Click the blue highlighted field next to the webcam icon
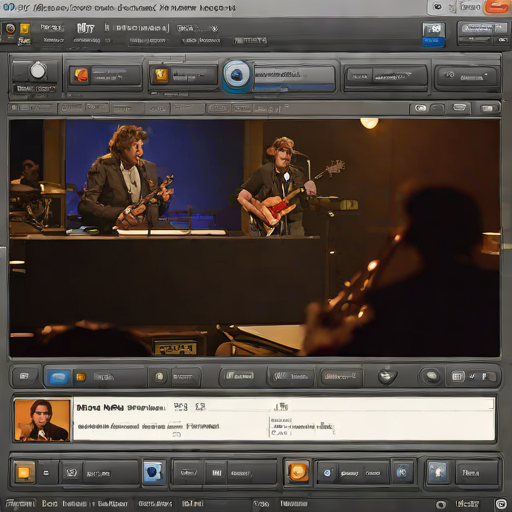The image size is (512, 512). [x=295, y=79]
